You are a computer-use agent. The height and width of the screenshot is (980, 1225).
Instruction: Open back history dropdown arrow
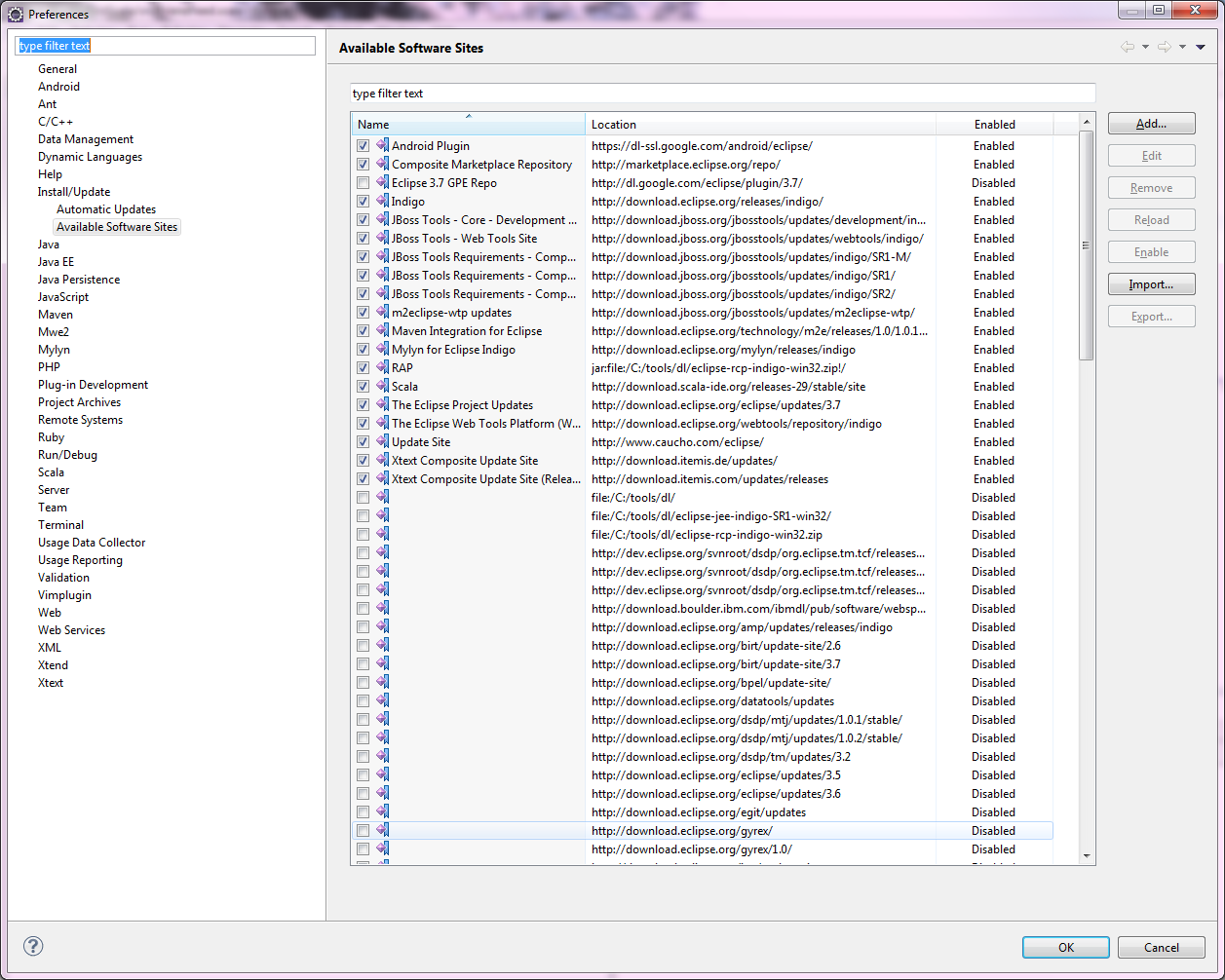tap(1145, 47)
